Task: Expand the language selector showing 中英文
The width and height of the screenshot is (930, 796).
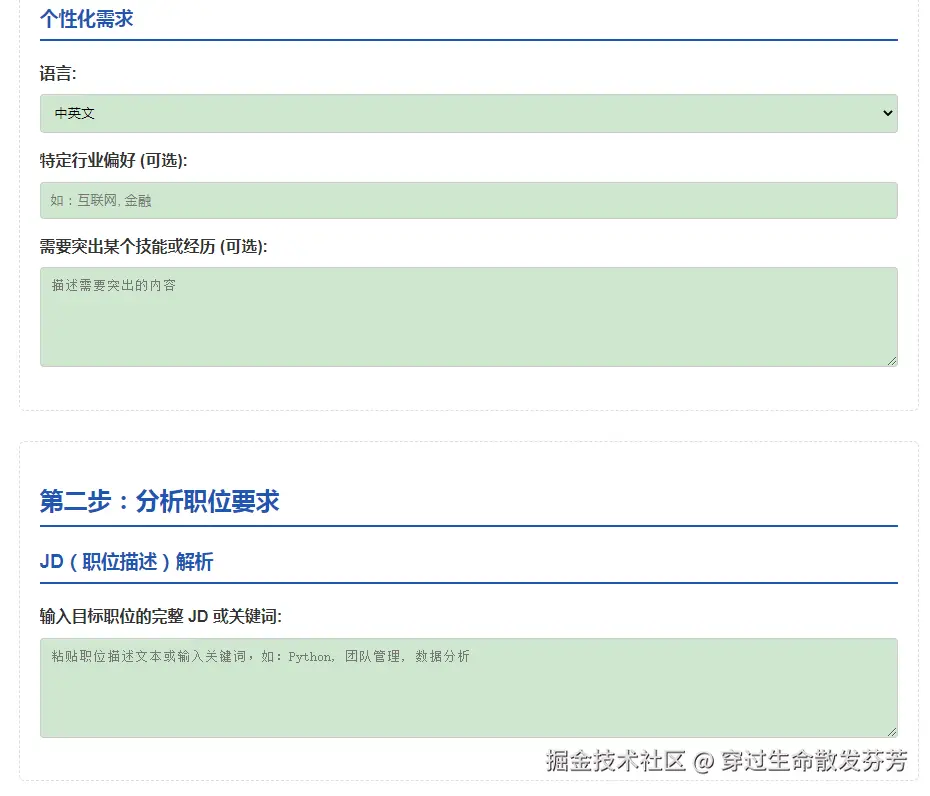Action: click(468, 113)
